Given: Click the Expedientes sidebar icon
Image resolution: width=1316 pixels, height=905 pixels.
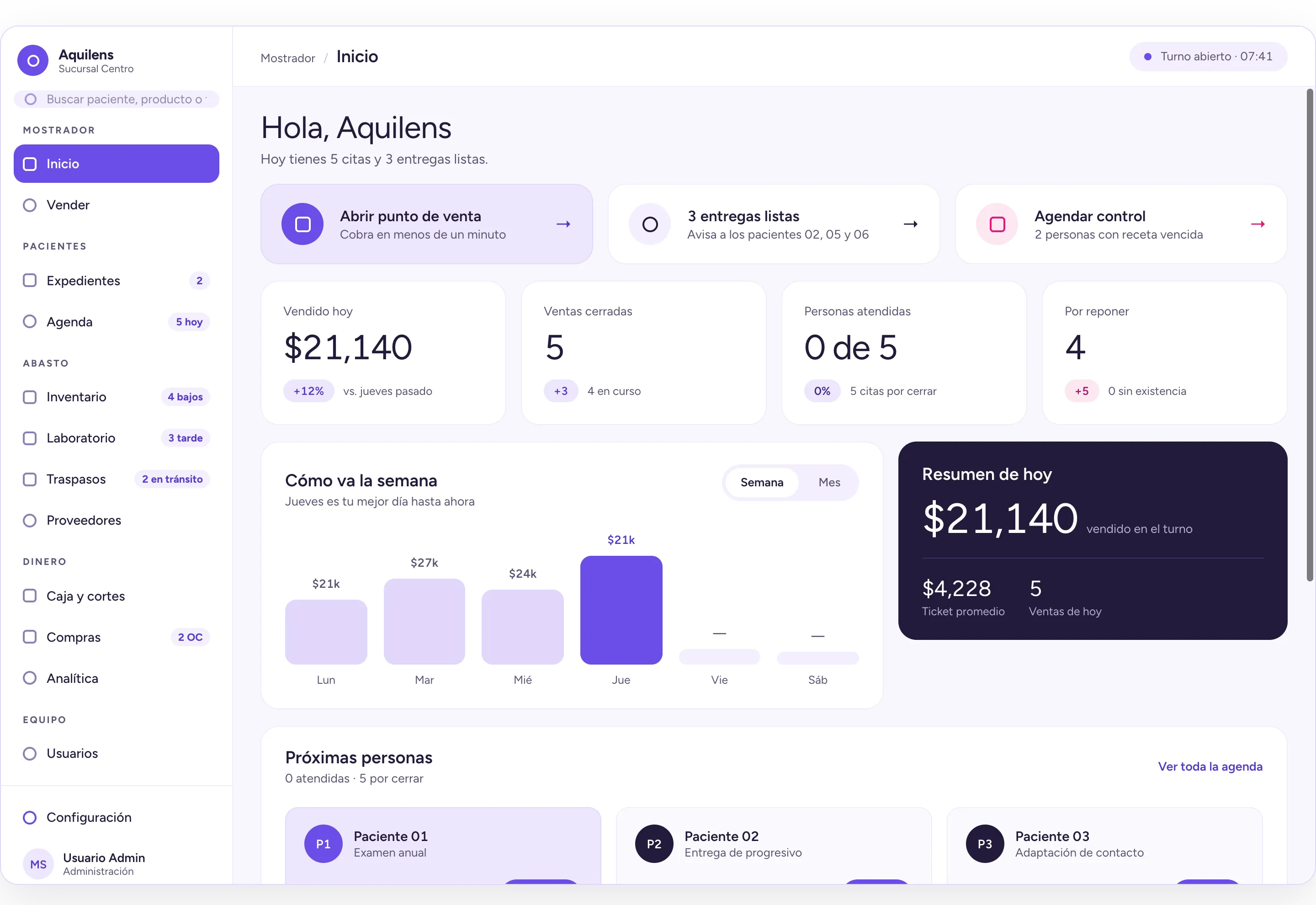Looking at the screenshot, I should tap(29, 280).
